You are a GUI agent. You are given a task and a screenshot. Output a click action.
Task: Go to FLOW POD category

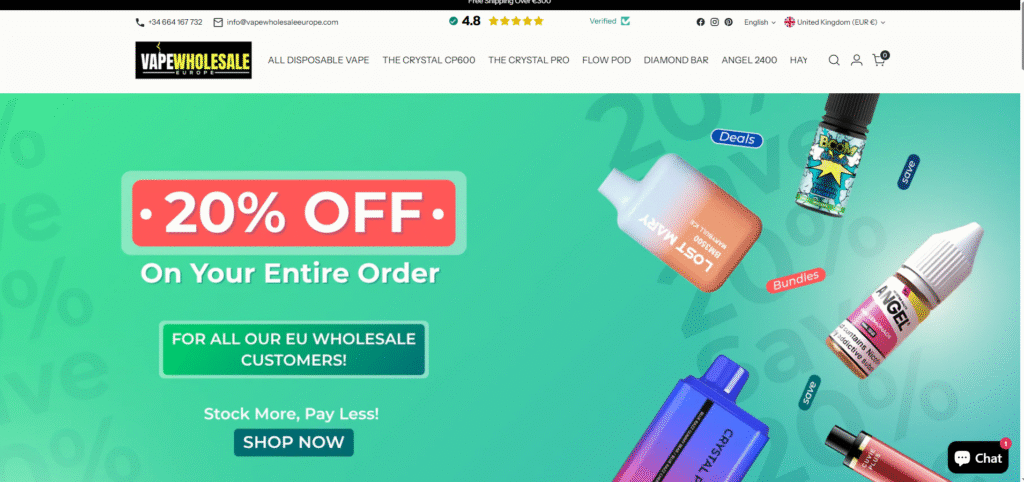[607, 60]
